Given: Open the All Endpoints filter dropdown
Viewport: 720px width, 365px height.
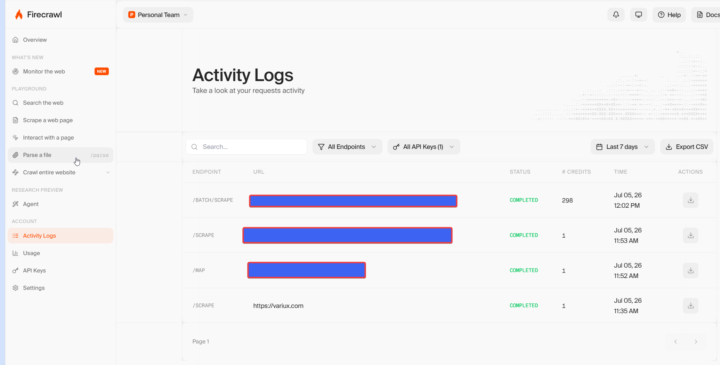Looking at the screenshot, I should pyautogui.click(x=347, y=147).
